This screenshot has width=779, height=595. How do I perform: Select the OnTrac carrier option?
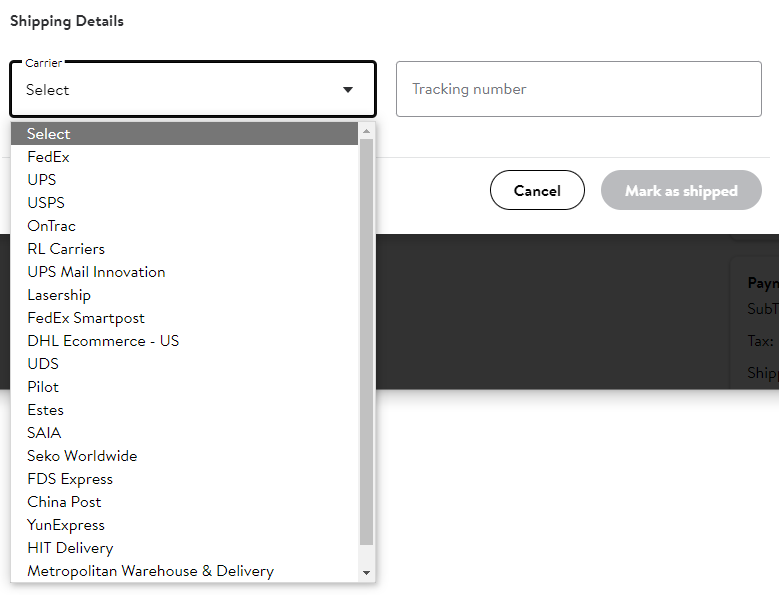point(51,226)
